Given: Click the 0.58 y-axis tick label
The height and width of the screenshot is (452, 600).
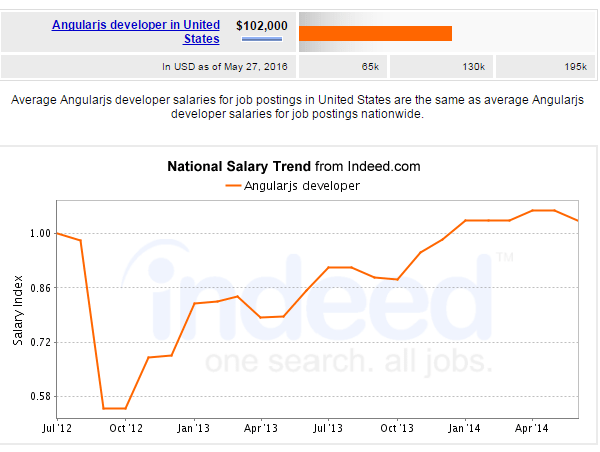Looking at the screenshot, I should pyautogui.click(x=40, y=396).
